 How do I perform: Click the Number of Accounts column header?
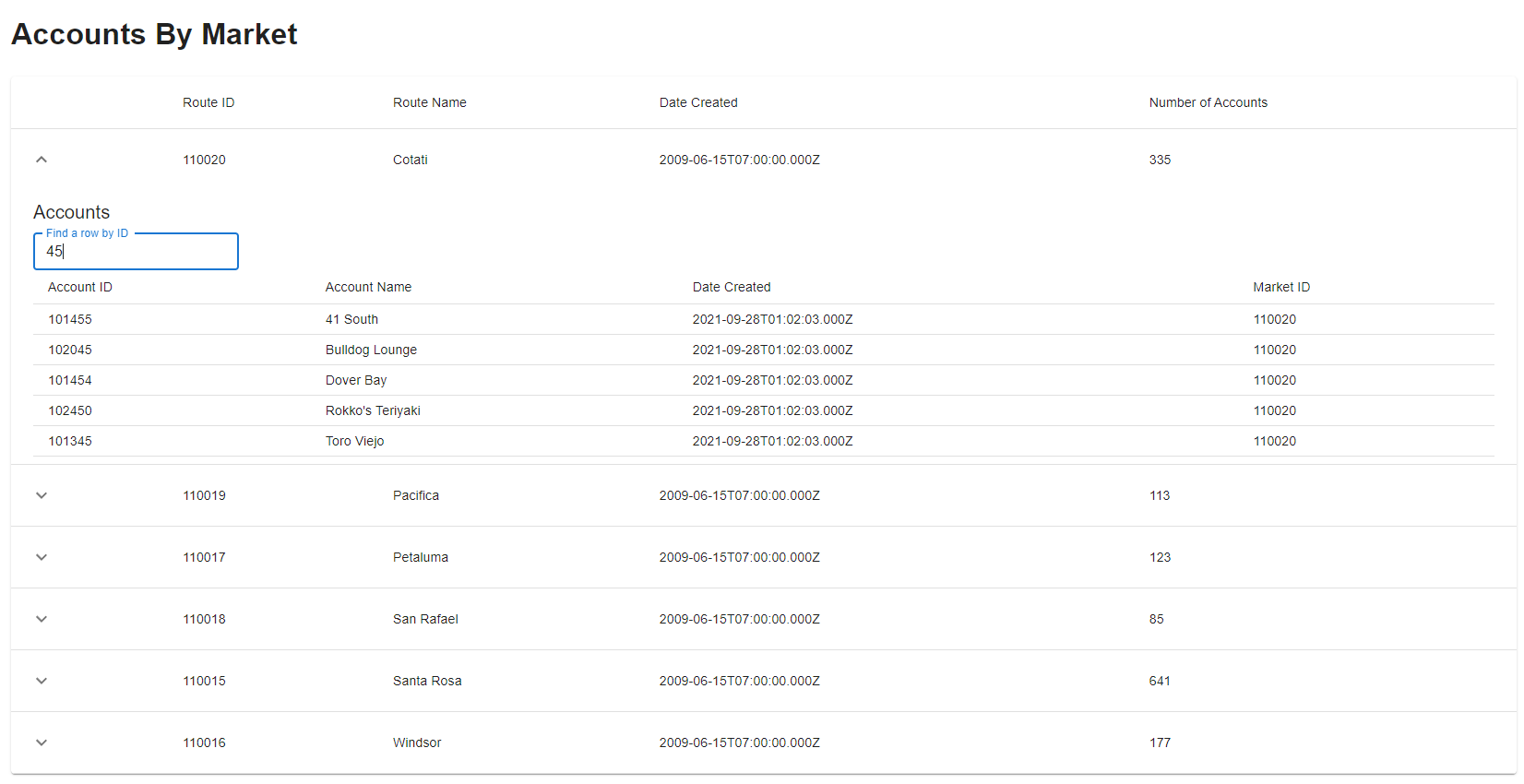1208,102
